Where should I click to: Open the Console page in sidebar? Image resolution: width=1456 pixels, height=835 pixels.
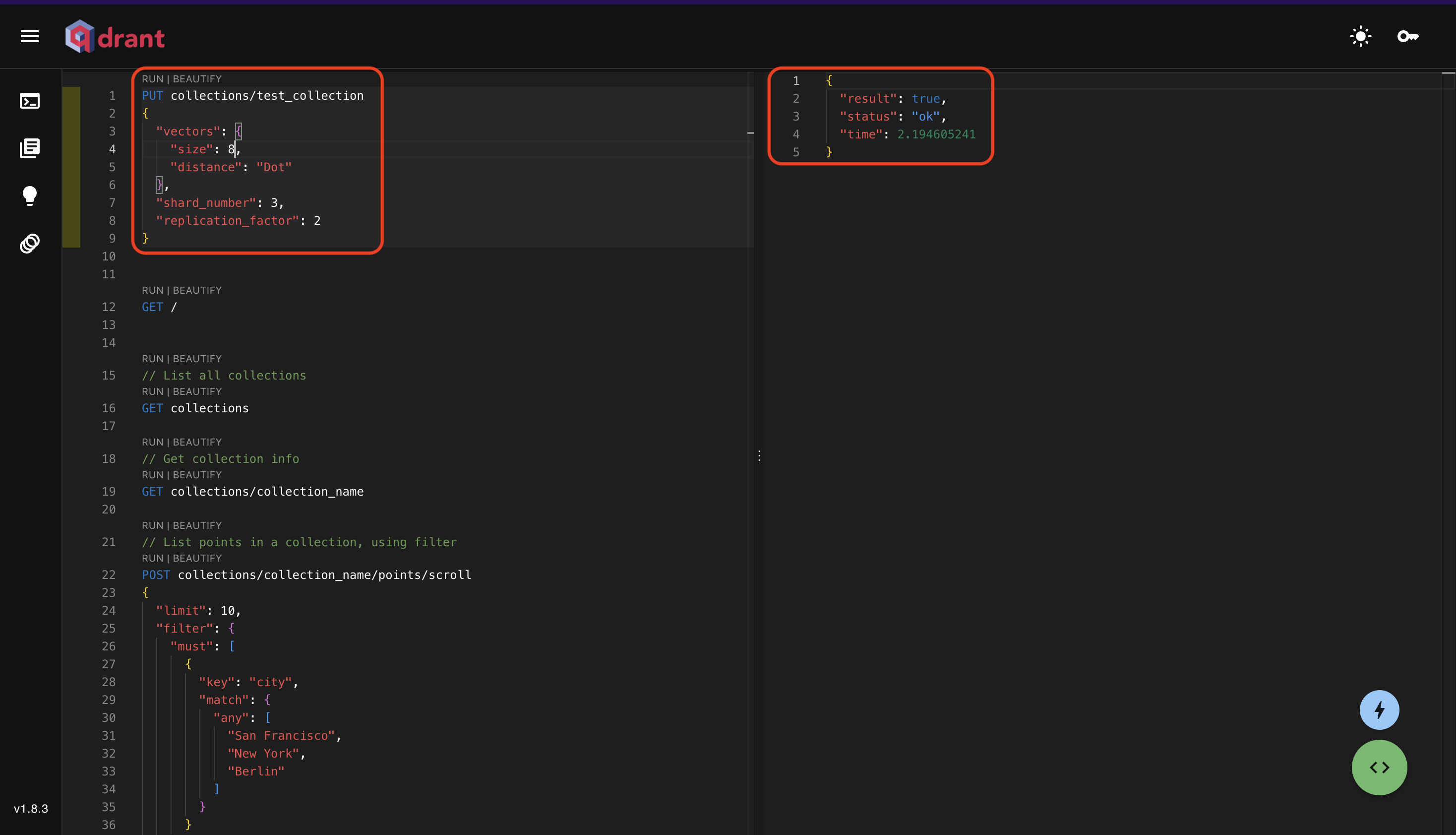(x=30, y=101)
